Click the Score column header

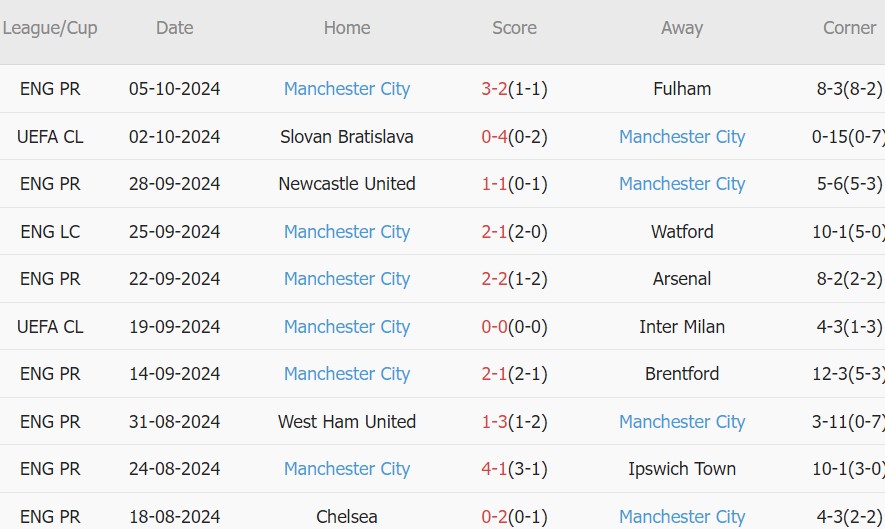(514, 28)
